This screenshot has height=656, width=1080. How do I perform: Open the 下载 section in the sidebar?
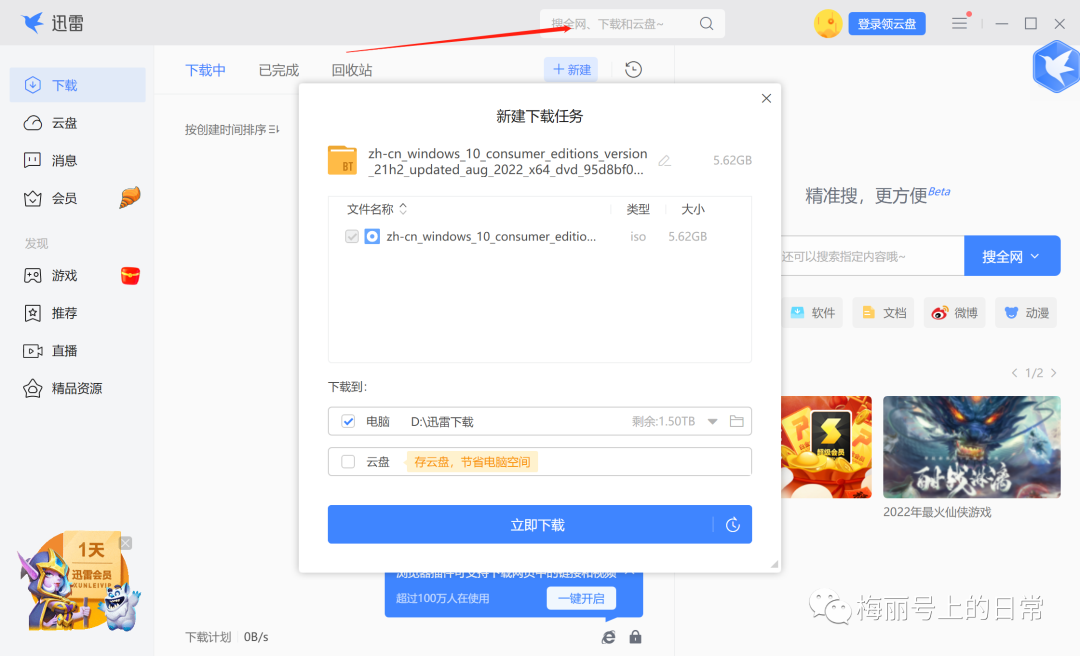click(x=77, y=85)
